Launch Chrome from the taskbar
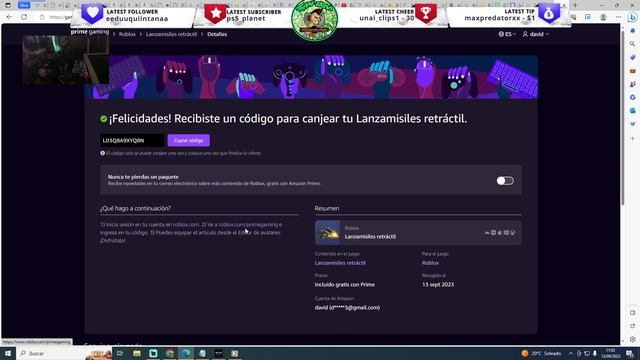This screenshot has width=640, height=360. click(170, 353)
